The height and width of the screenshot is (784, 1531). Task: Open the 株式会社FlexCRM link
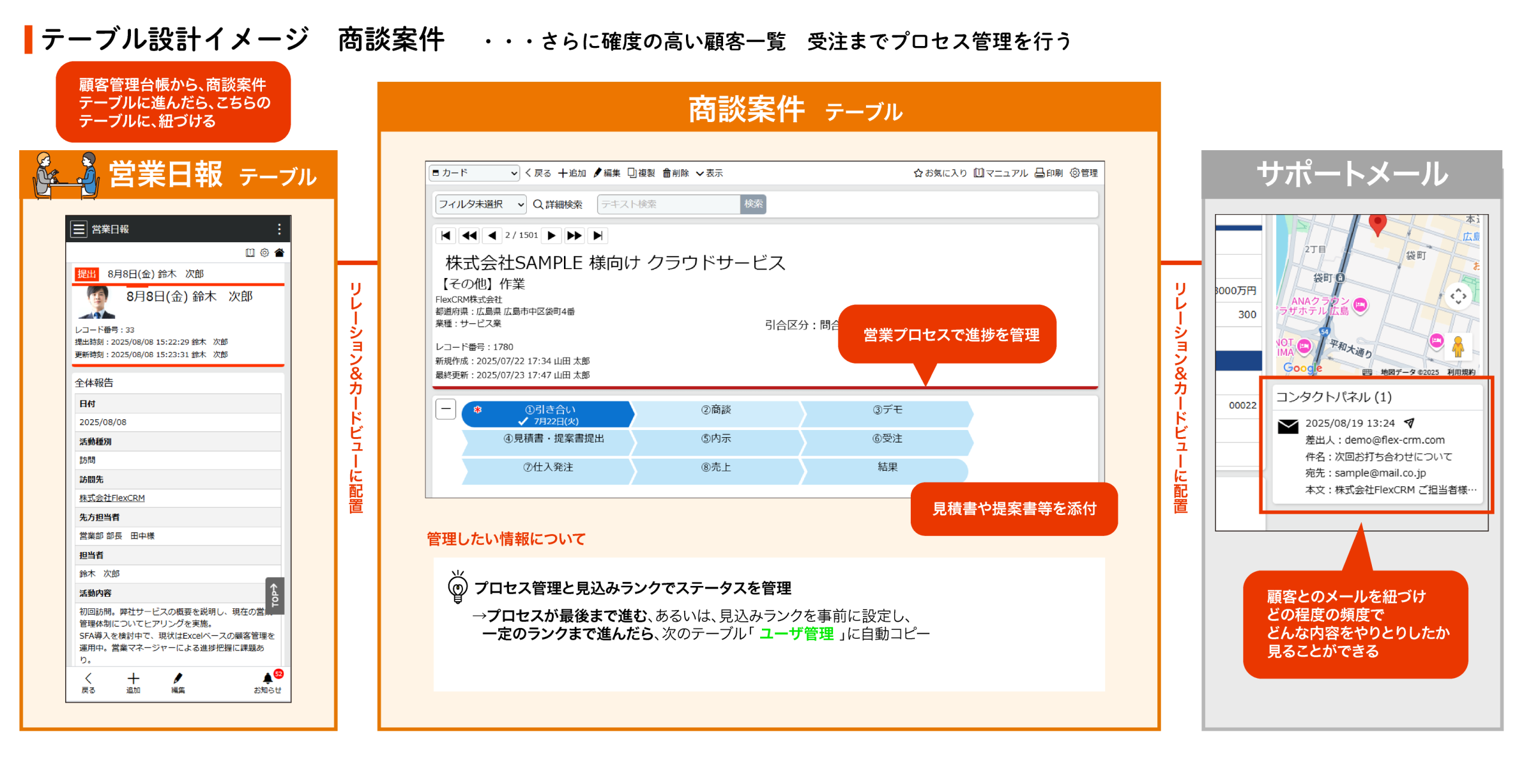pyautogui.click(x=112, y=498)
